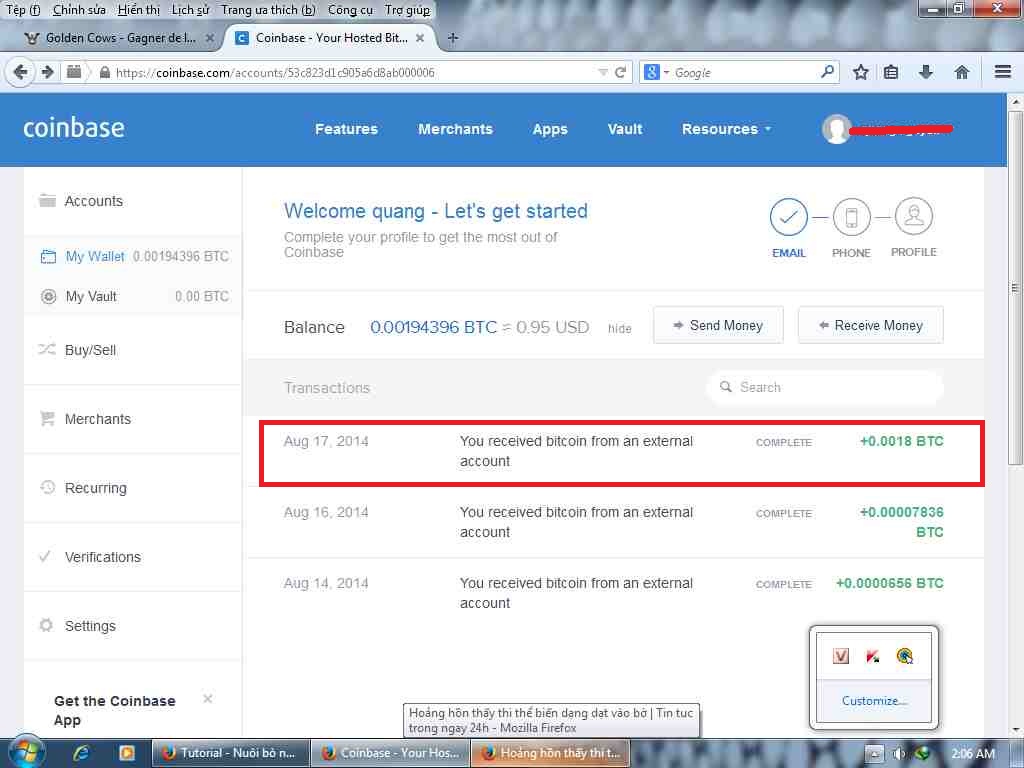This screenshot has height=768, width=1024.
Task: Hide the balance using hide link
Action: tap(620, 329)
